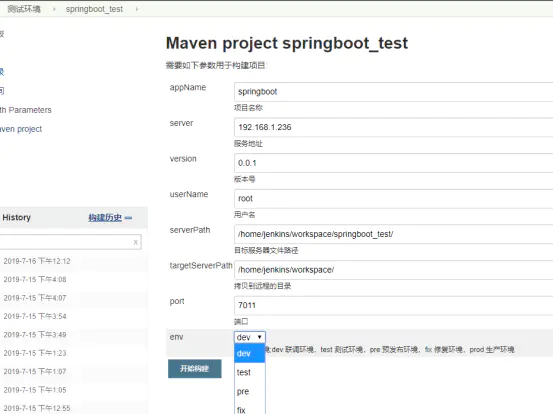Select the serverPath input field

pos(393,234)
